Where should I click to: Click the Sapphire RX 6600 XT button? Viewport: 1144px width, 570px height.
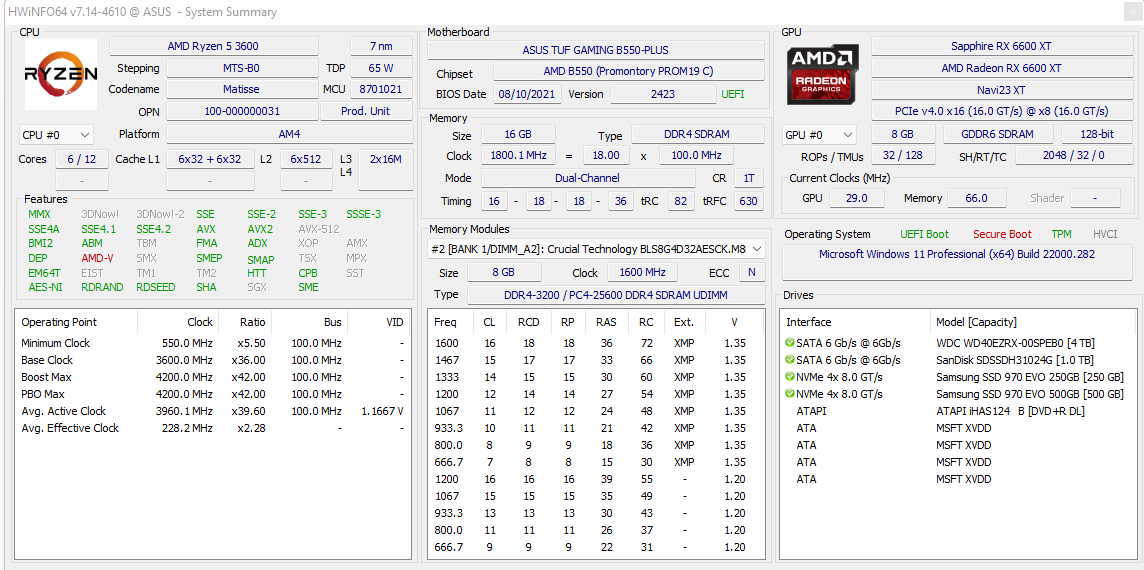coord(1000,46)
